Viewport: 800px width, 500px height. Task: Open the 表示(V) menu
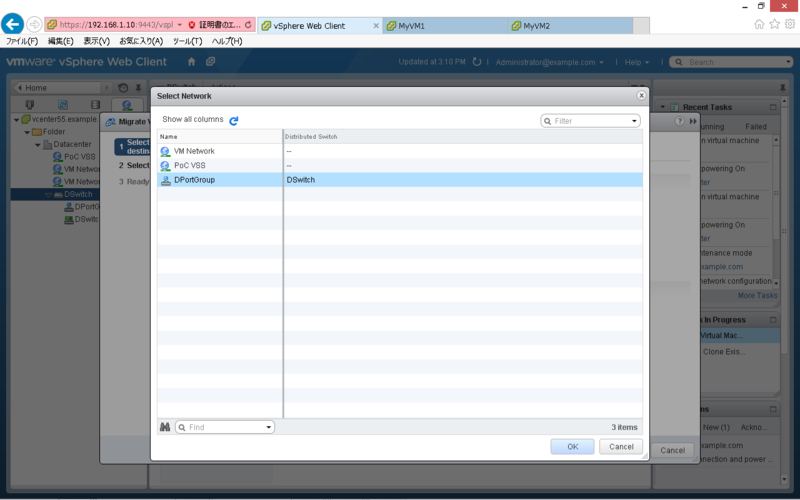[96, 41]
